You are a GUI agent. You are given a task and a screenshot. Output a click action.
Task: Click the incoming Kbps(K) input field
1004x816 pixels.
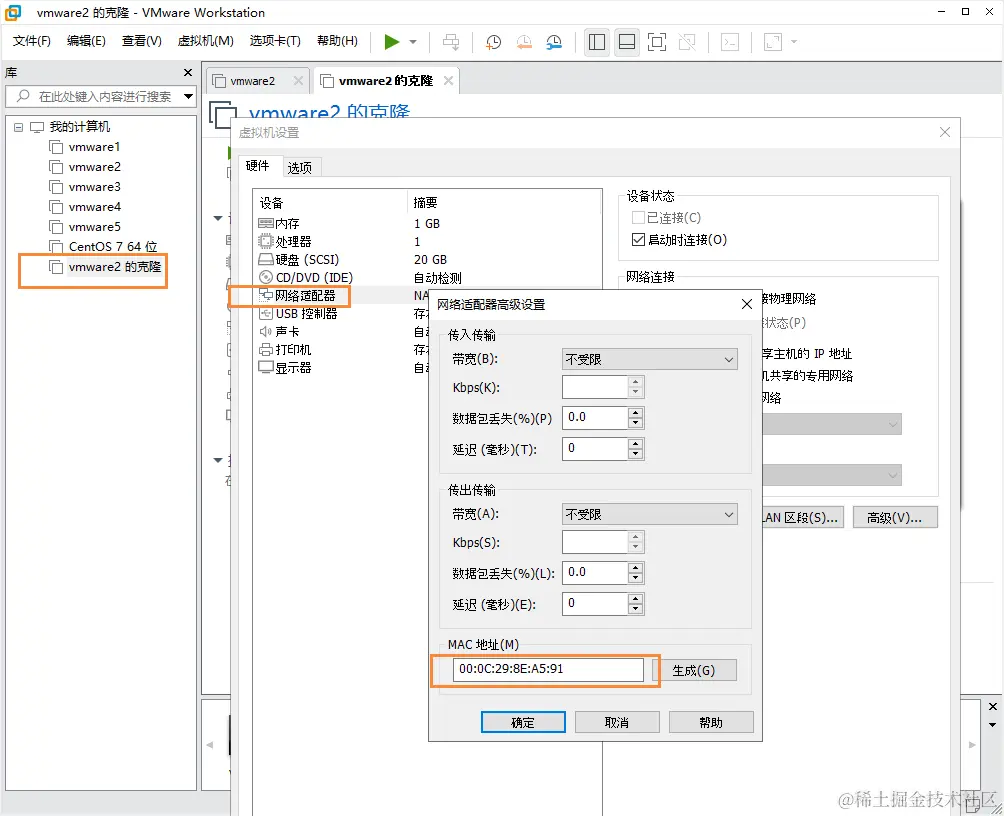coord(594,387)
